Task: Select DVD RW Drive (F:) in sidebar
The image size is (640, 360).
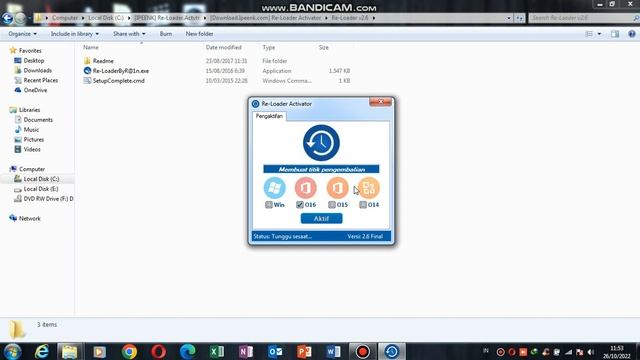Action: click(48, 199)
